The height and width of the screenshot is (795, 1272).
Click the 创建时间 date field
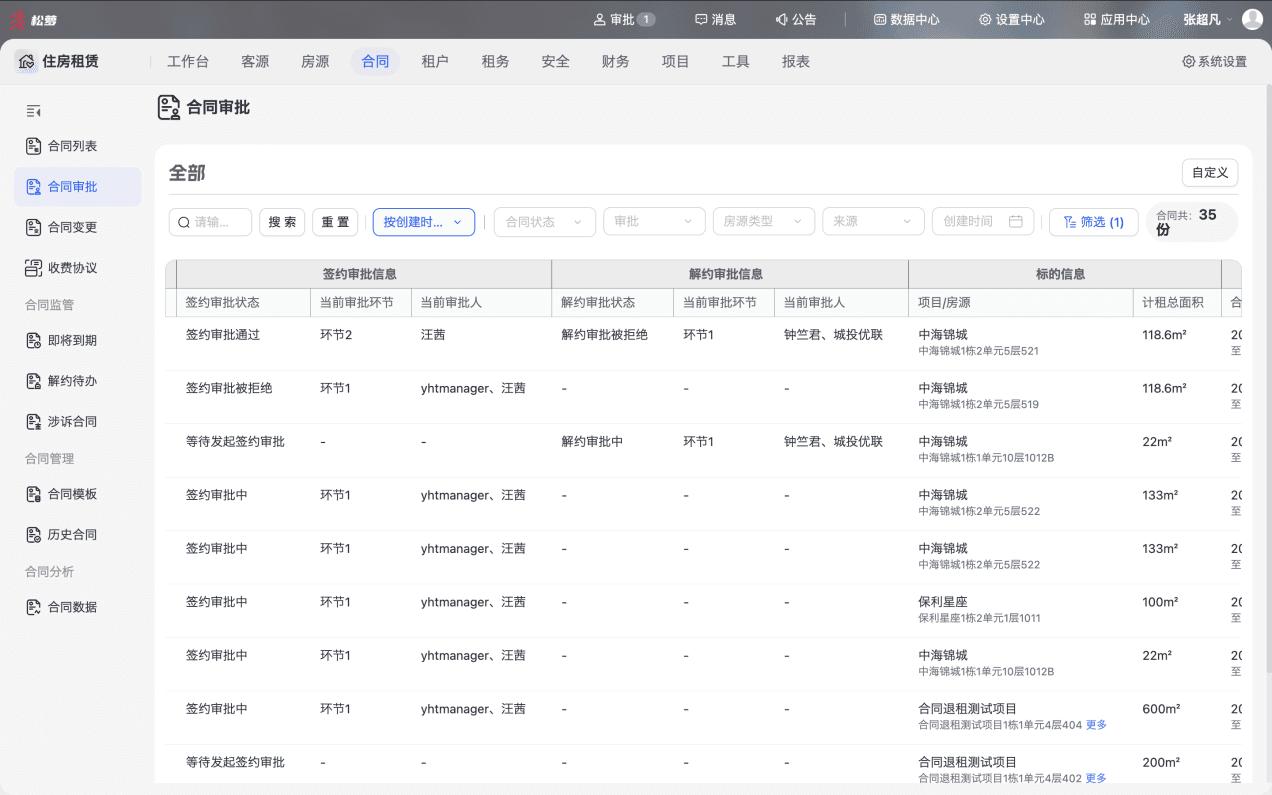[x=983, y=222]
